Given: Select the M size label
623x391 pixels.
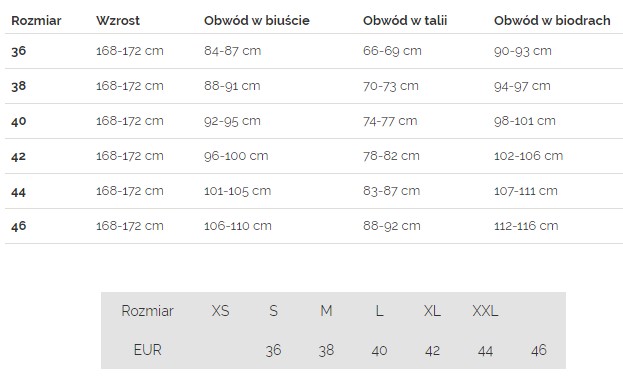Looking at the screenshot, I should coord(326,310).
